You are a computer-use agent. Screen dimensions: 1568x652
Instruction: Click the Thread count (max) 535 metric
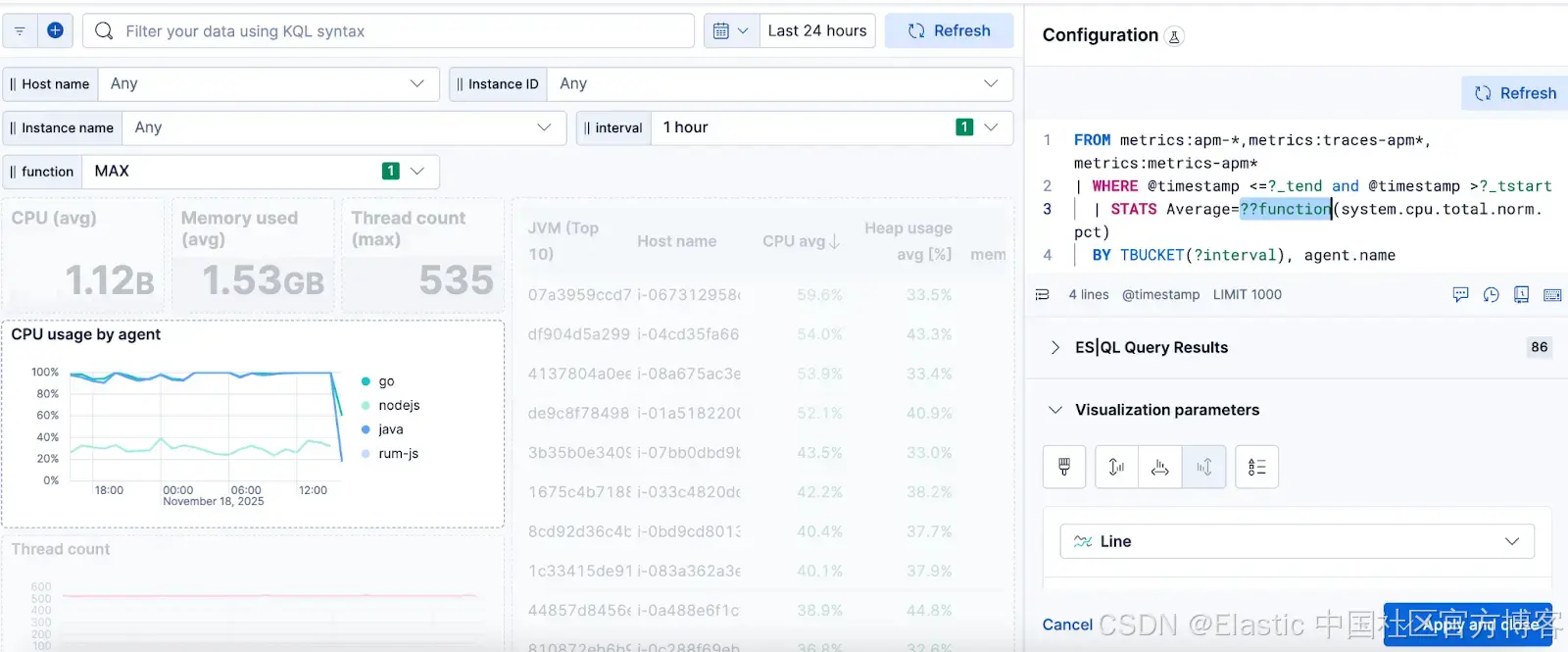pos(421,255)
